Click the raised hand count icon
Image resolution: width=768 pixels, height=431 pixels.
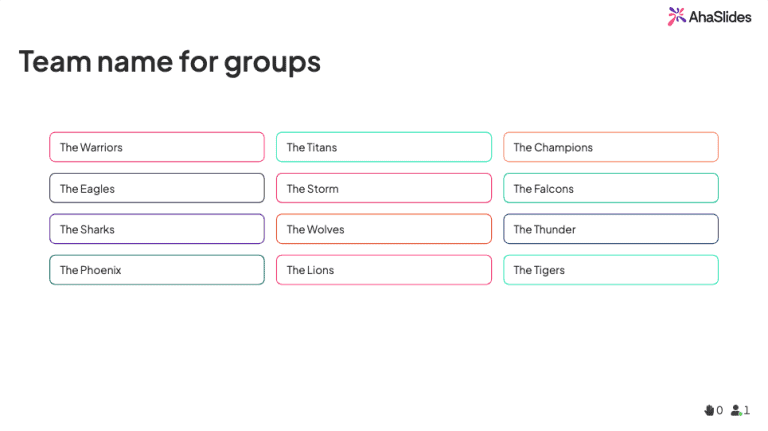(709, 410)
